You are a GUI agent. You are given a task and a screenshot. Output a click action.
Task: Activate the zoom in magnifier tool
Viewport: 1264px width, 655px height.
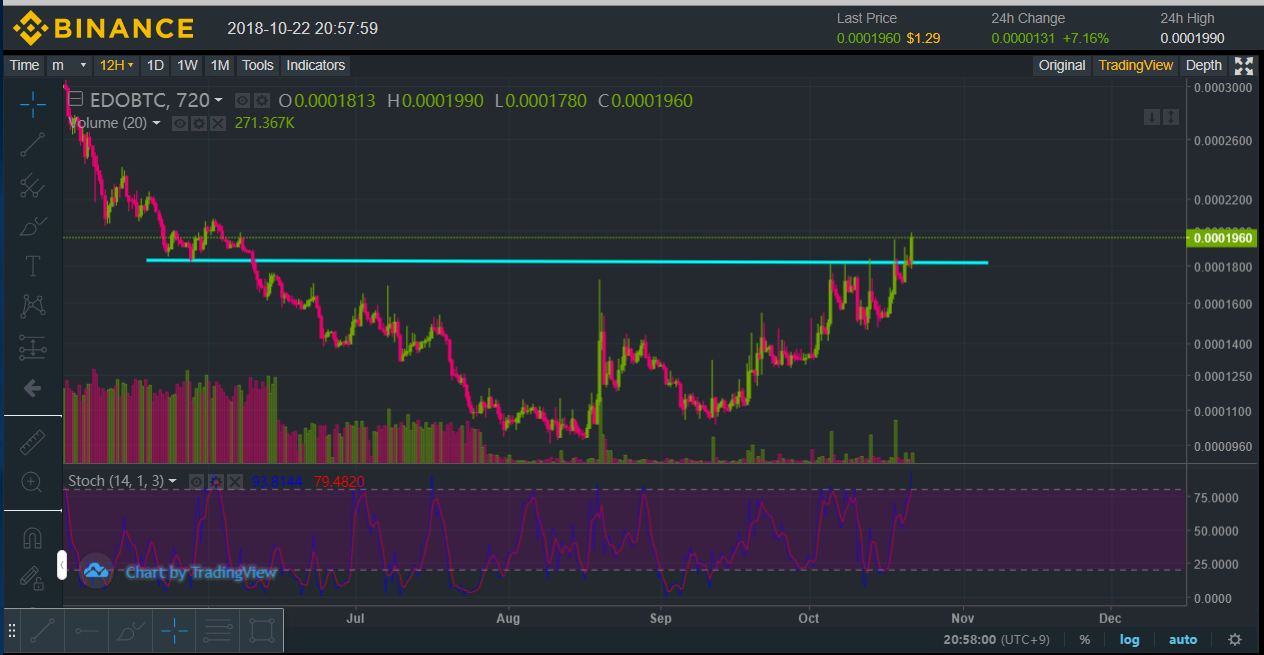coord(32,482)
